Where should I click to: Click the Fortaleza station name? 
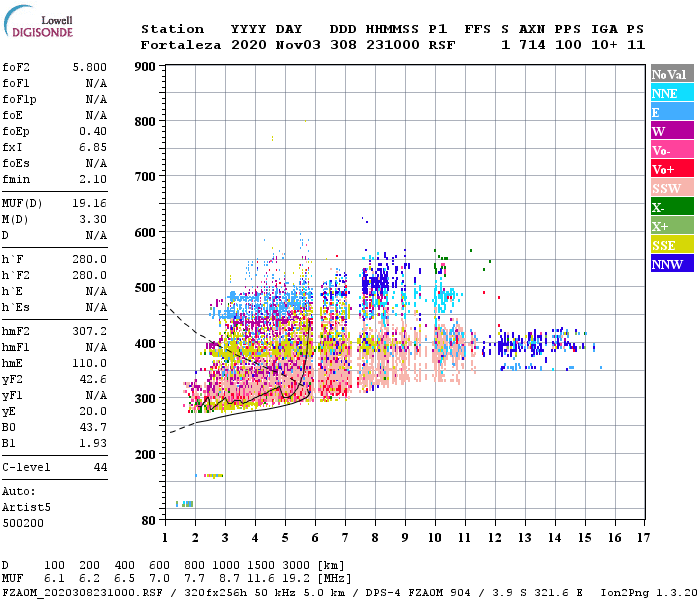pos(181,45)
